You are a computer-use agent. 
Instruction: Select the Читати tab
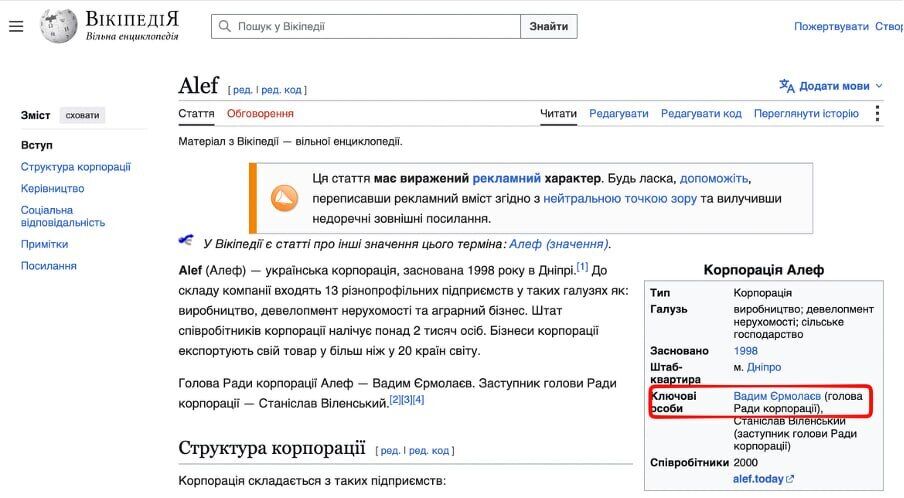click(558, 114)
